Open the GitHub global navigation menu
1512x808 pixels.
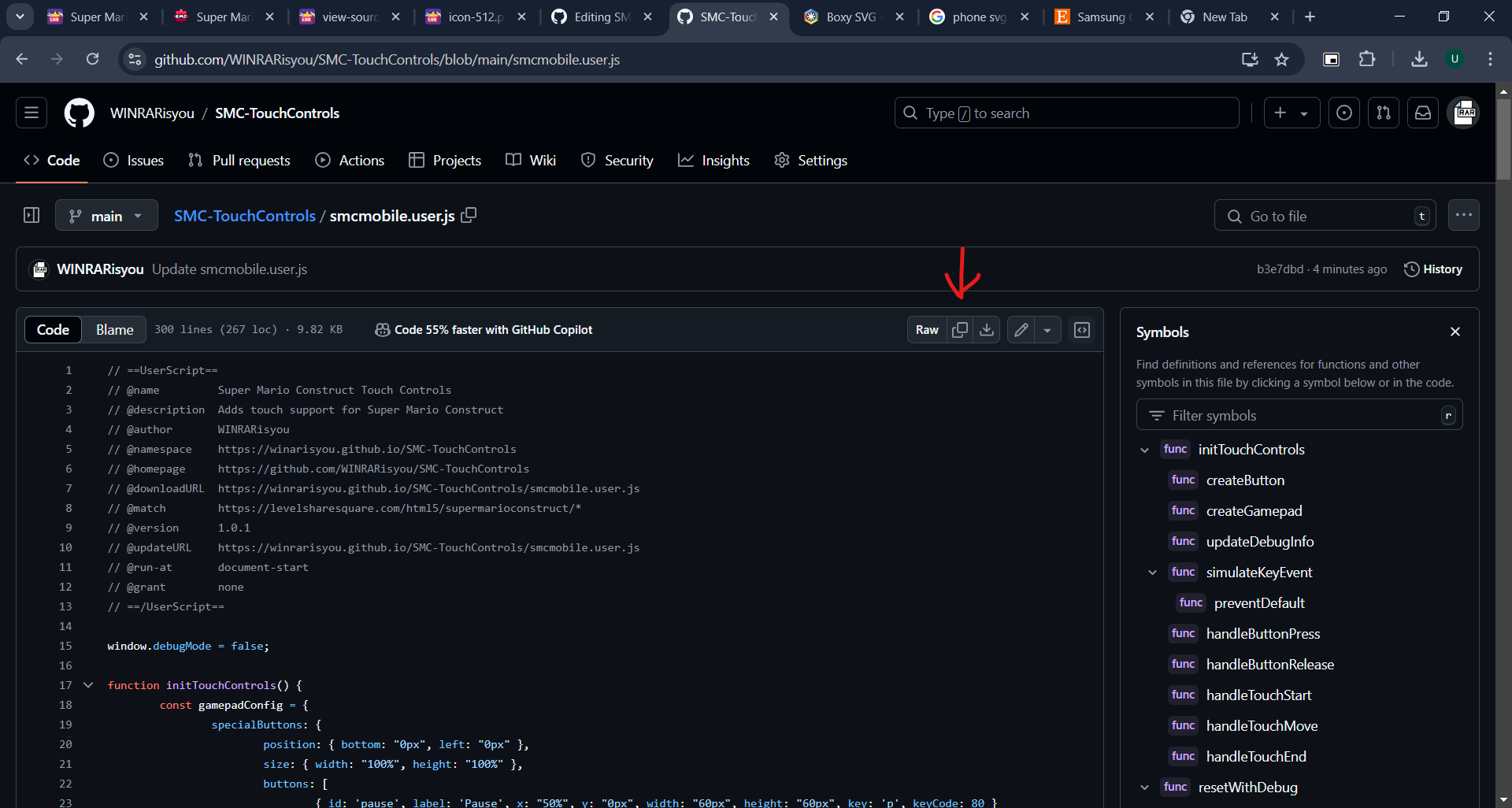pyautogui.click(x=31, y=113)
